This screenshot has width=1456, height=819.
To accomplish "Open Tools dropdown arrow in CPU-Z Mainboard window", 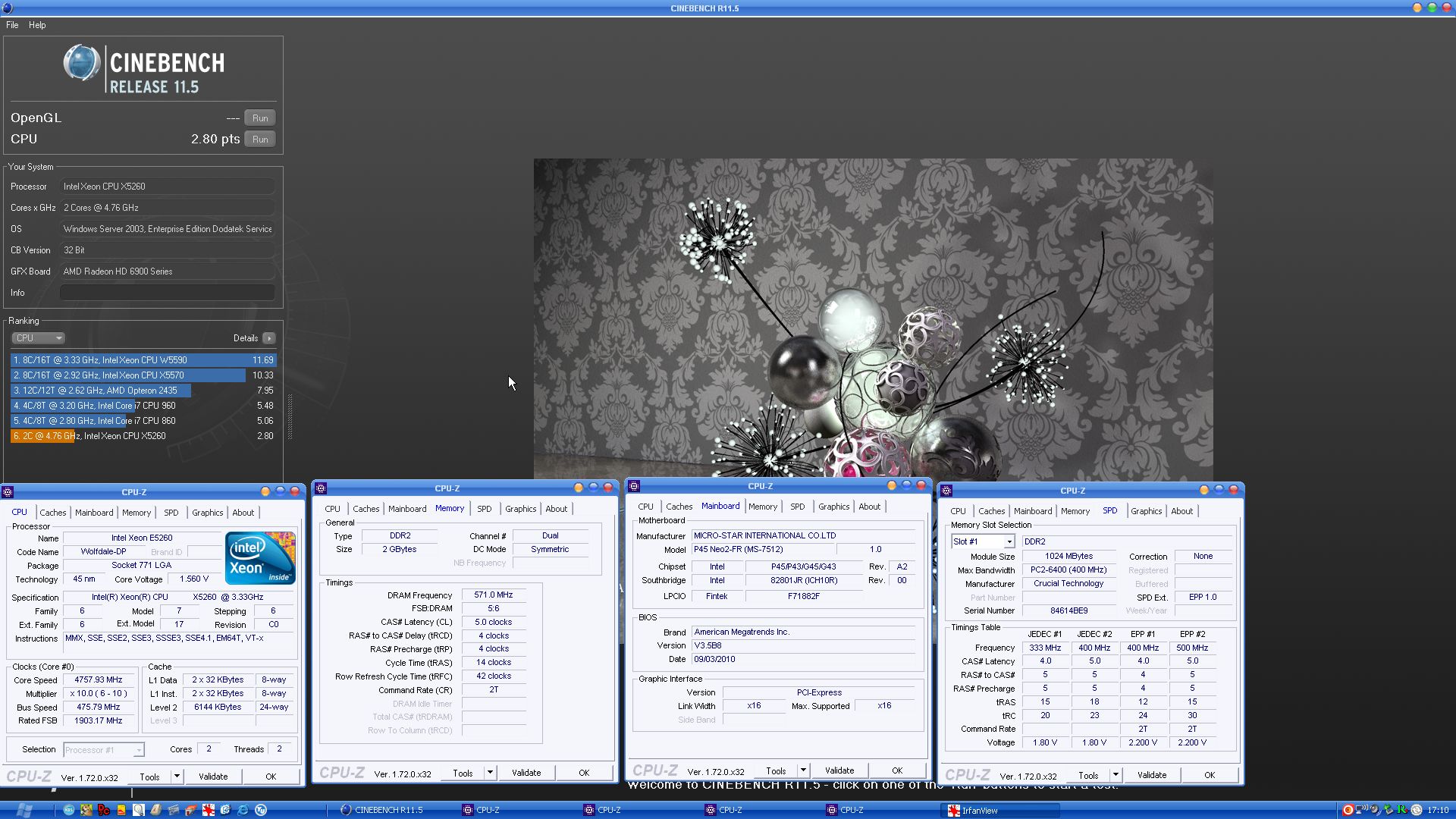I will [x=803, y=770].
